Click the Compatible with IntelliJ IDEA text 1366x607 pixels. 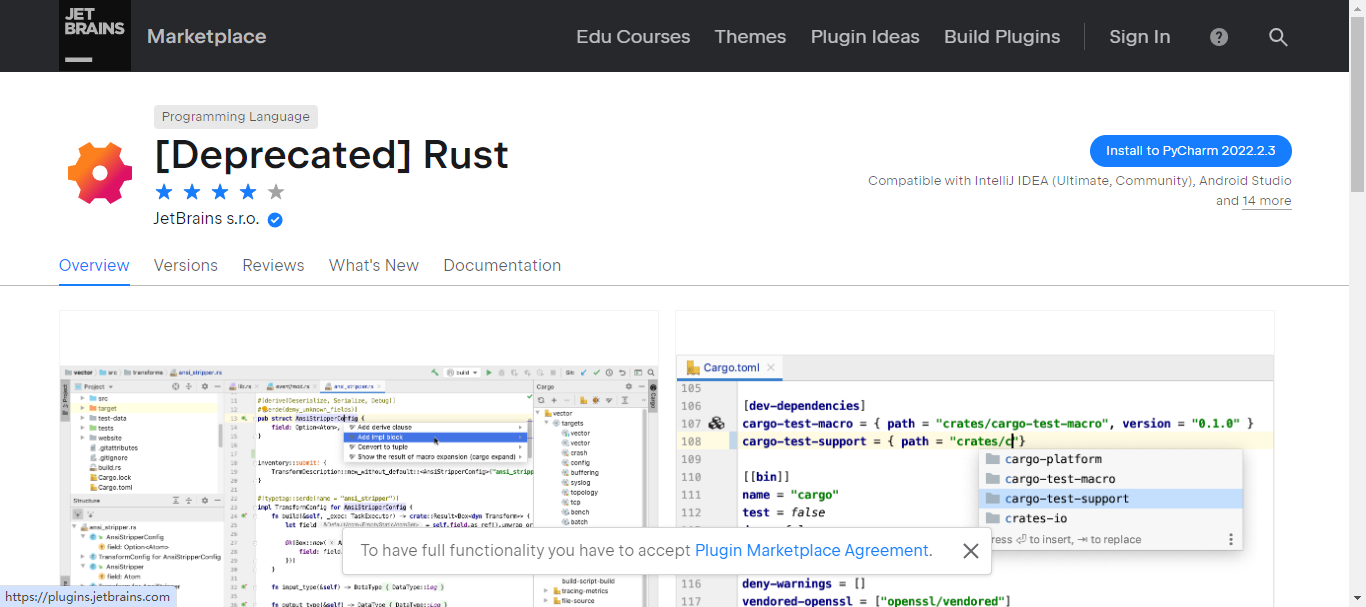(1080, 181)
